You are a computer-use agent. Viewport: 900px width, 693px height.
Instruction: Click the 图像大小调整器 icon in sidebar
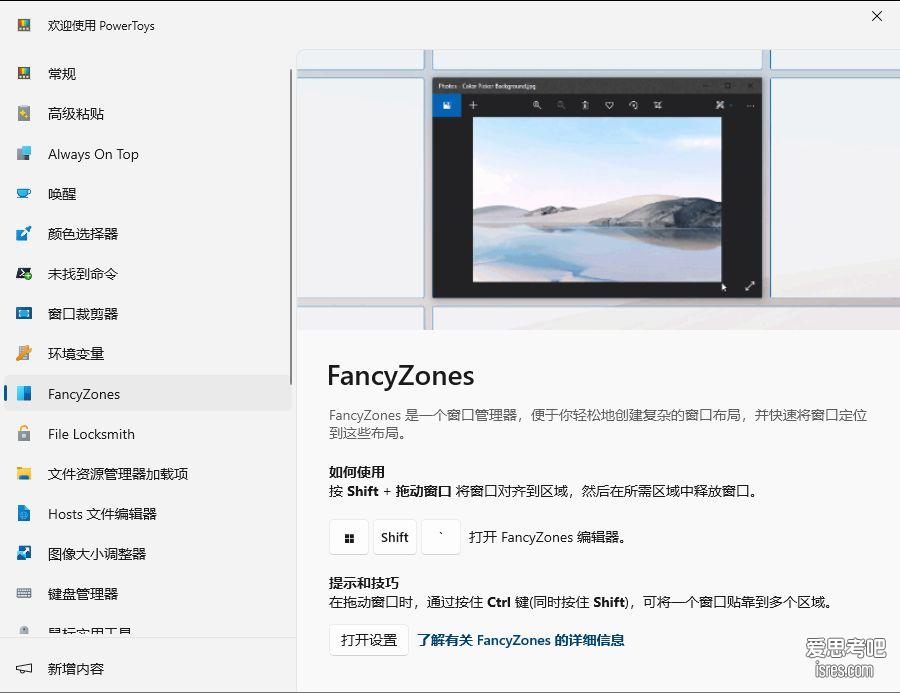point(24,553)
